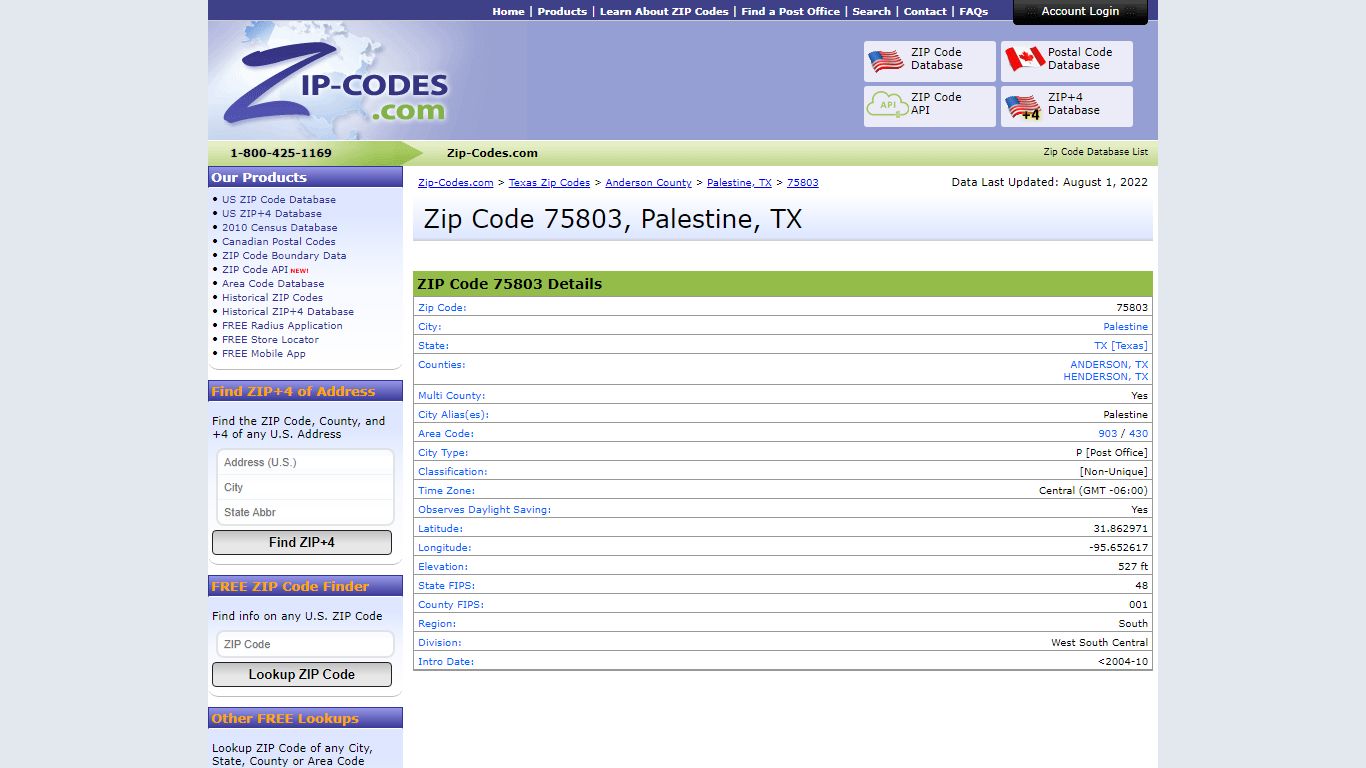Open FREE Radius Application link
The image size is (1366, 768).
click(282, 326)
